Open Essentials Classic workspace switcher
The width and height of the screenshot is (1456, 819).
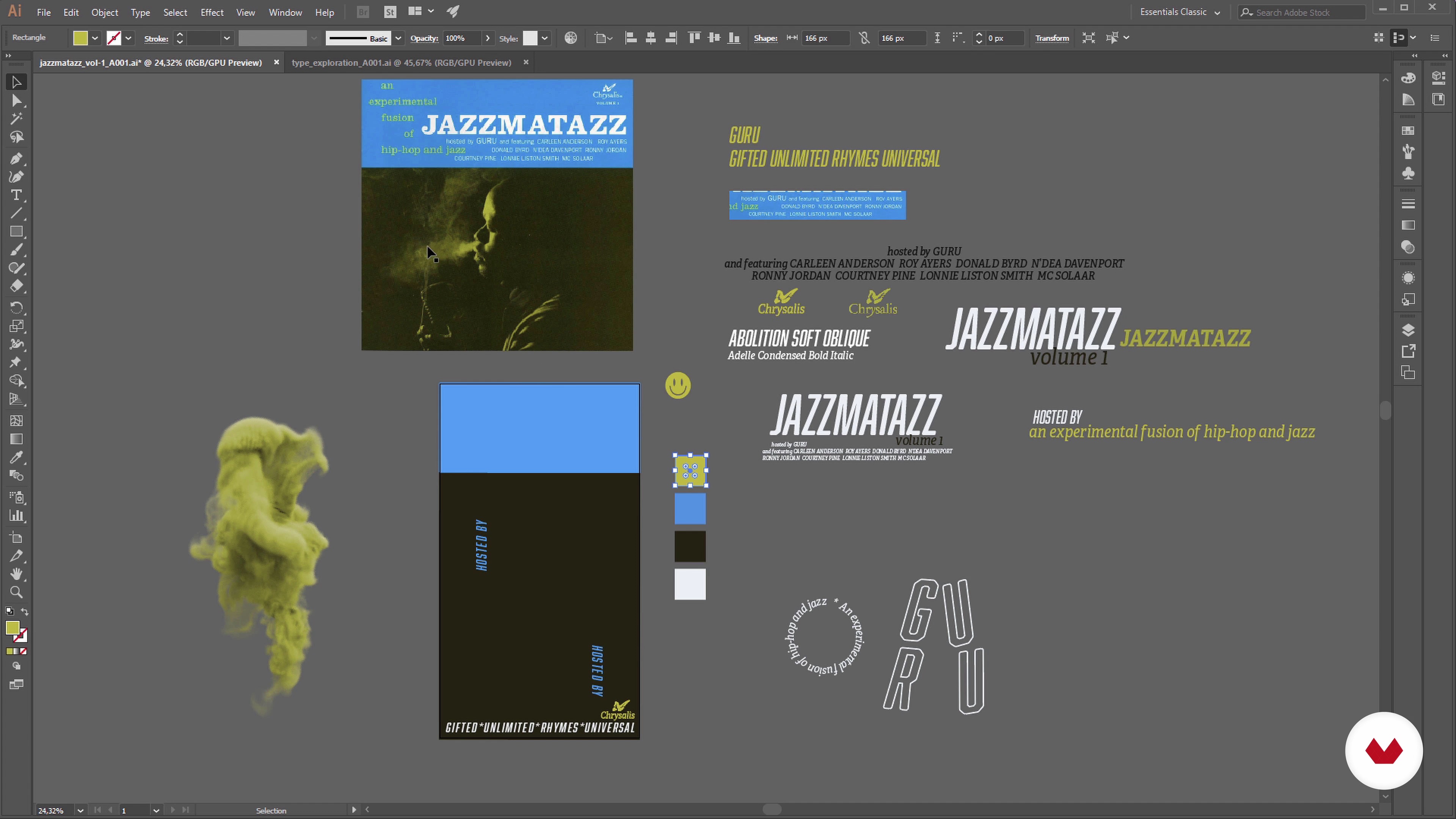1180,12
